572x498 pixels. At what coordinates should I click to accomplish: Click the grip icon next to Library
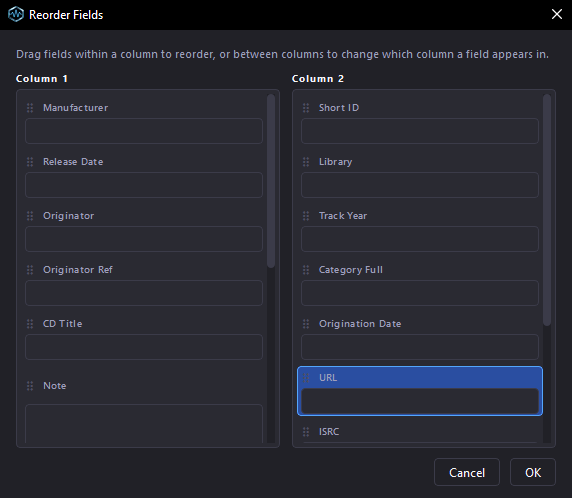pos(306,162)
